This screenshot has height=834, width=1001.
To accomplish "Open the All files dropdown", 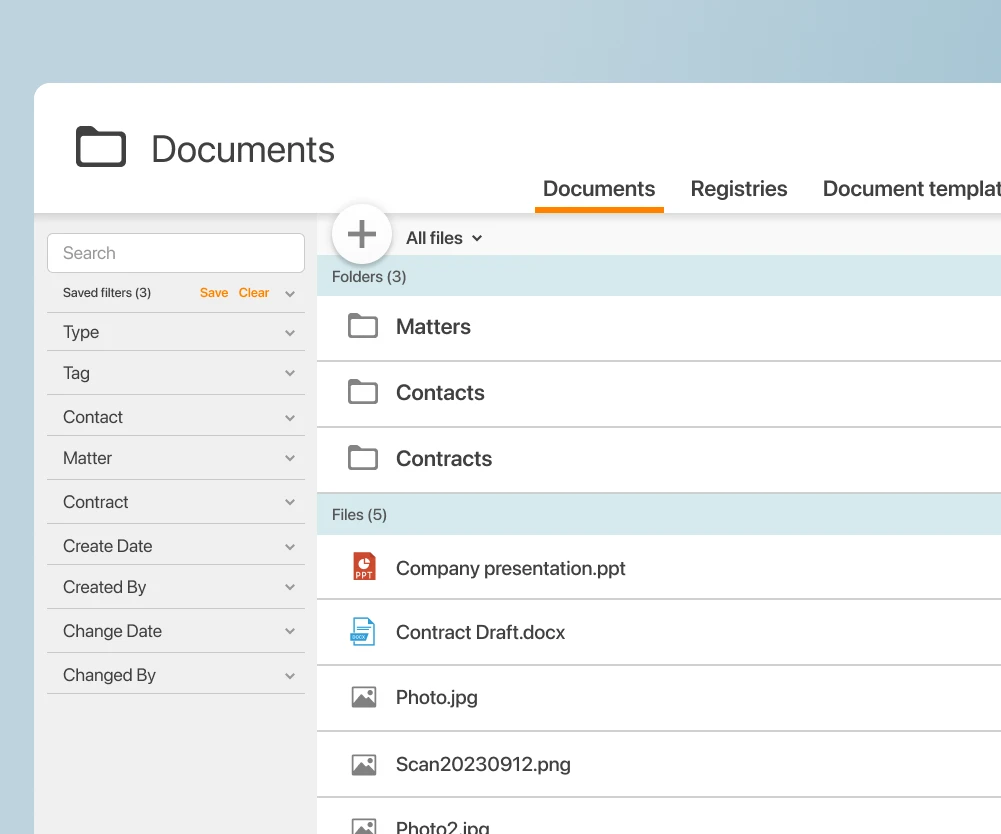I will tap(444, 238).
